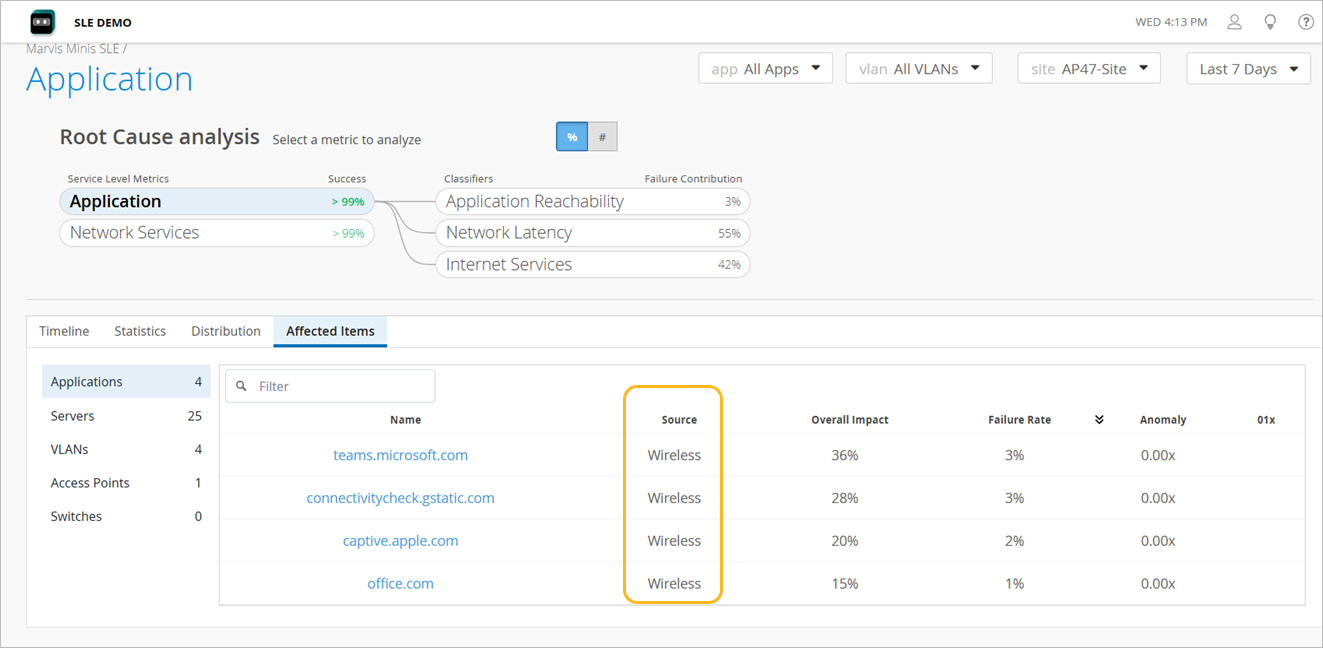Open the Distribution tab
1323x648 pixels.
pos(226,331)
